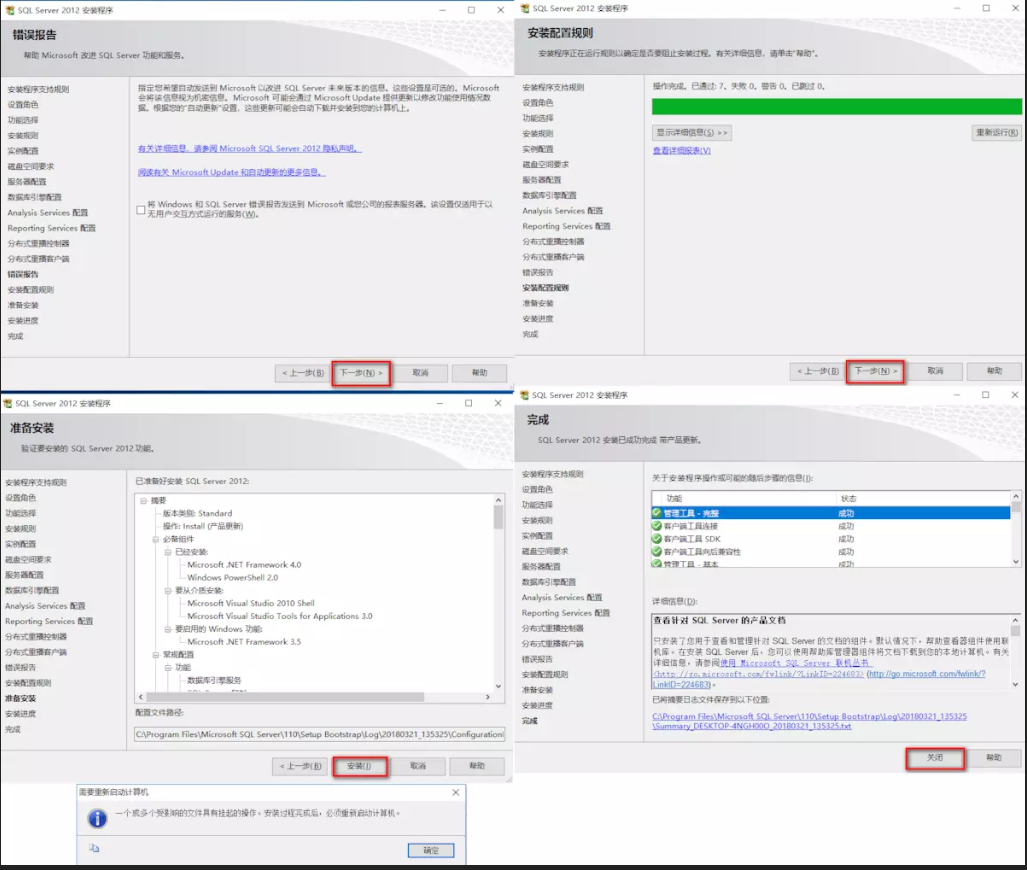The height and width of the screenshot is (870, 1027).
Task: Click horizontal scrollbar of the summary tree
Action: 284,697
